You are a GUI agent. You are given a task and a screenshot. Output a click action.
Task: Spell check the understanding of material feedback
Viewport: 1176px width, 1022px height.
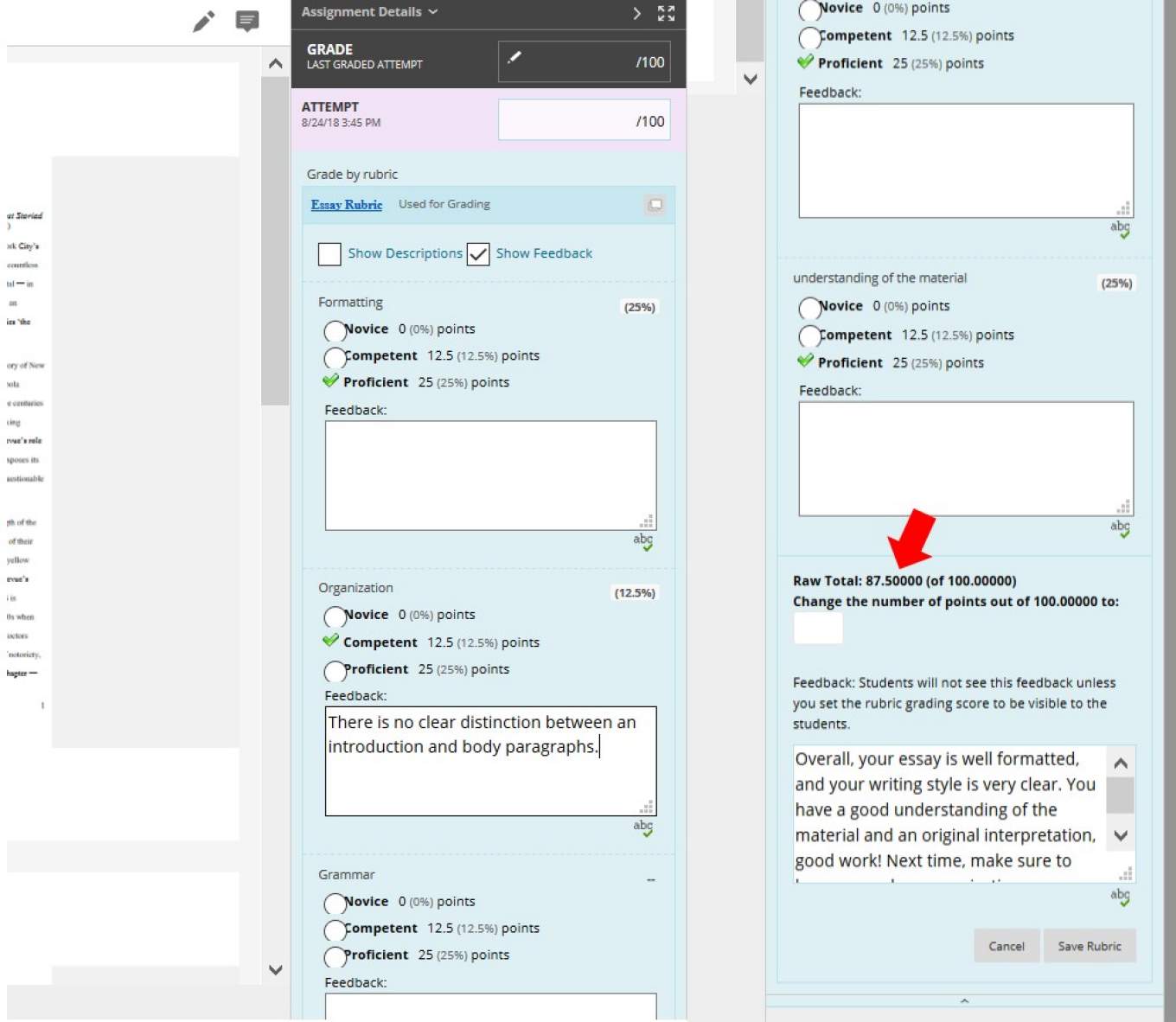[1121, 527]
